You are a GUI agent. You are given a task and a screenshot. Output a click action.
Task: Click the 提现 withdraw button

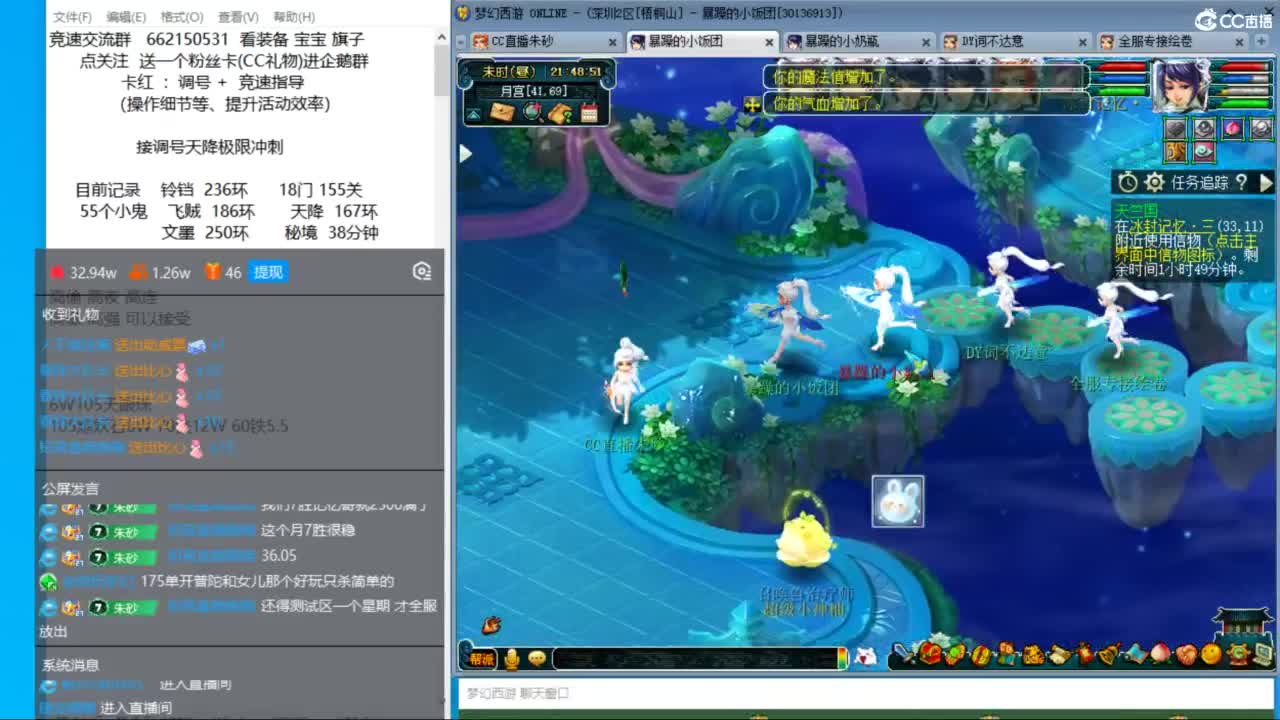[266, 271]
